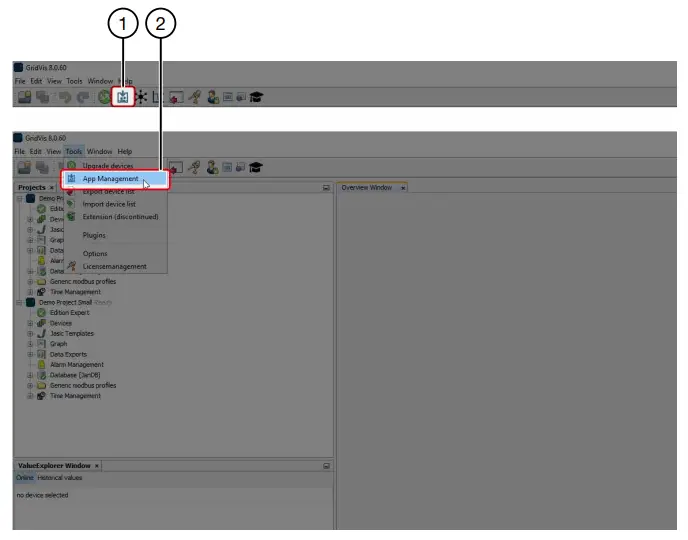Screen dimensions: 688x540
Task: Select the ValueExplorer Window tab
Action: pos(54,465)
